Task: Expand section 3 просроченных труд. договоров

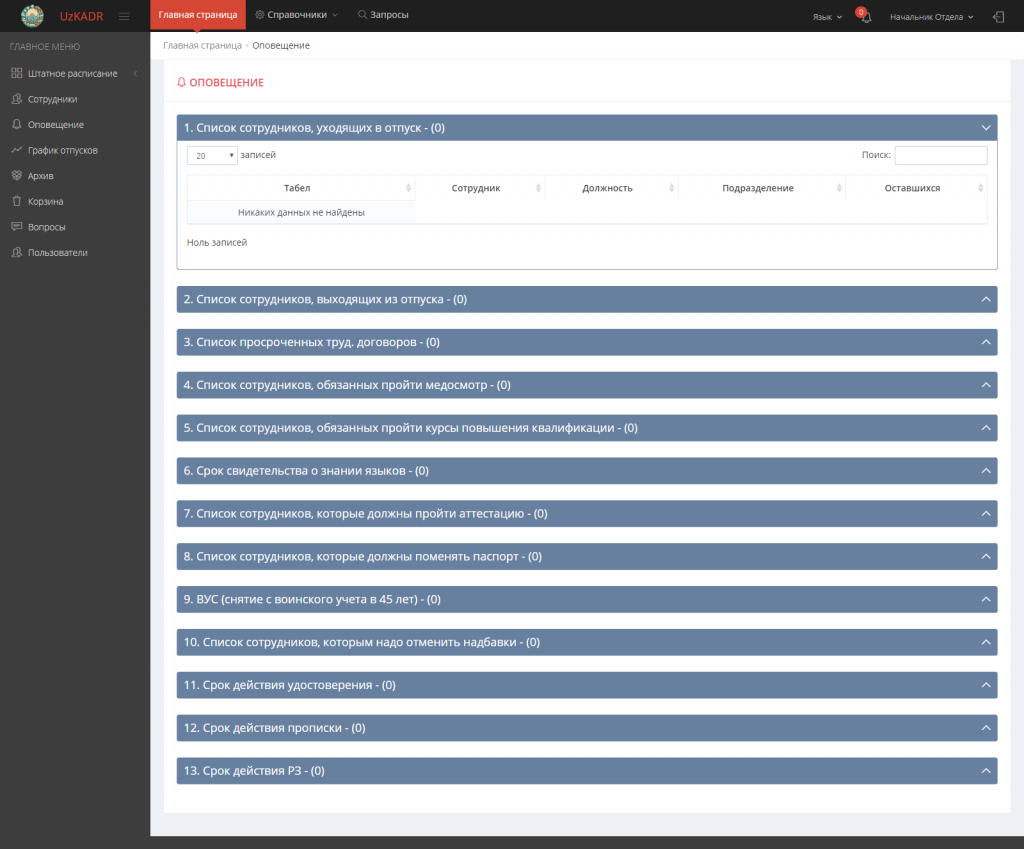Action: tap(586, 342)
